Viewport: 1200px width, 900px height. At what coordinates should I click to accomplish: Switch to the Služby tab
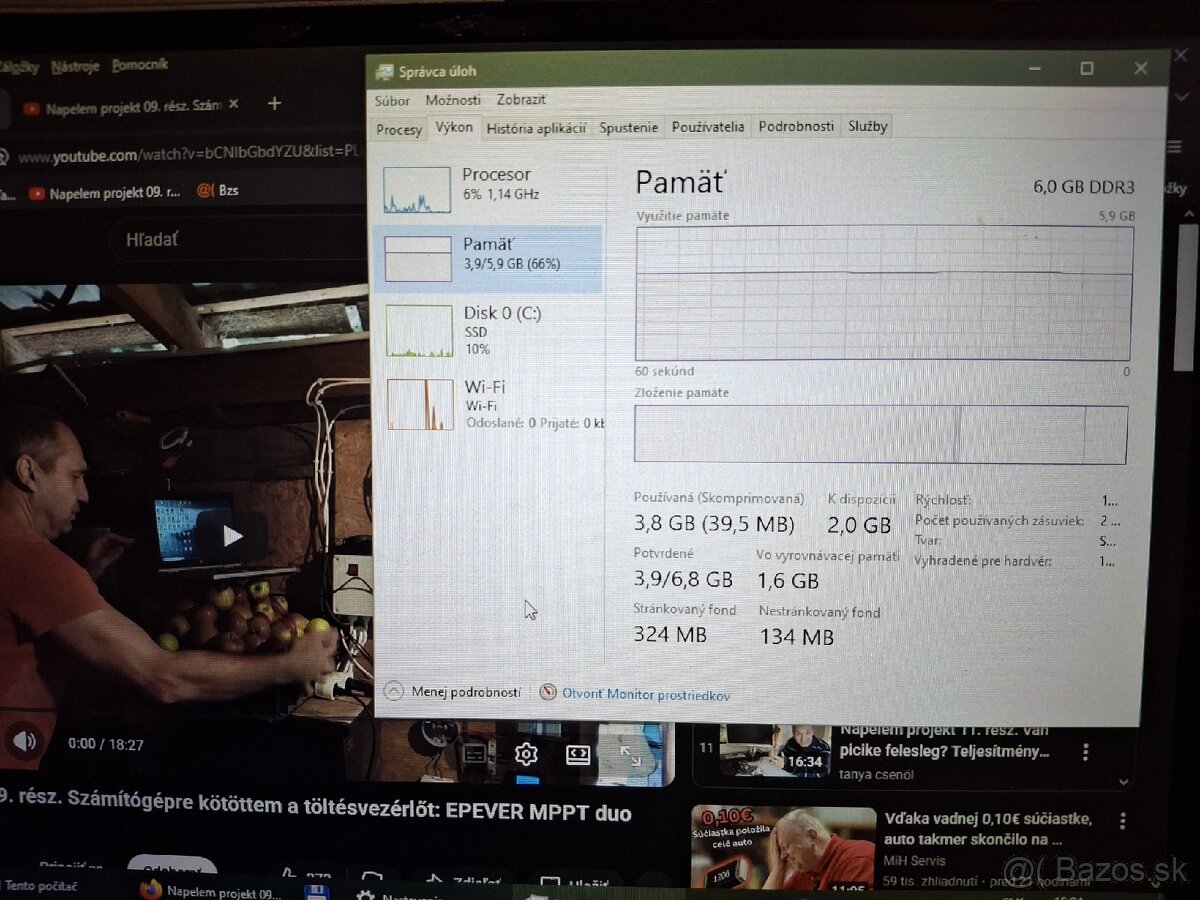[867, 126]
